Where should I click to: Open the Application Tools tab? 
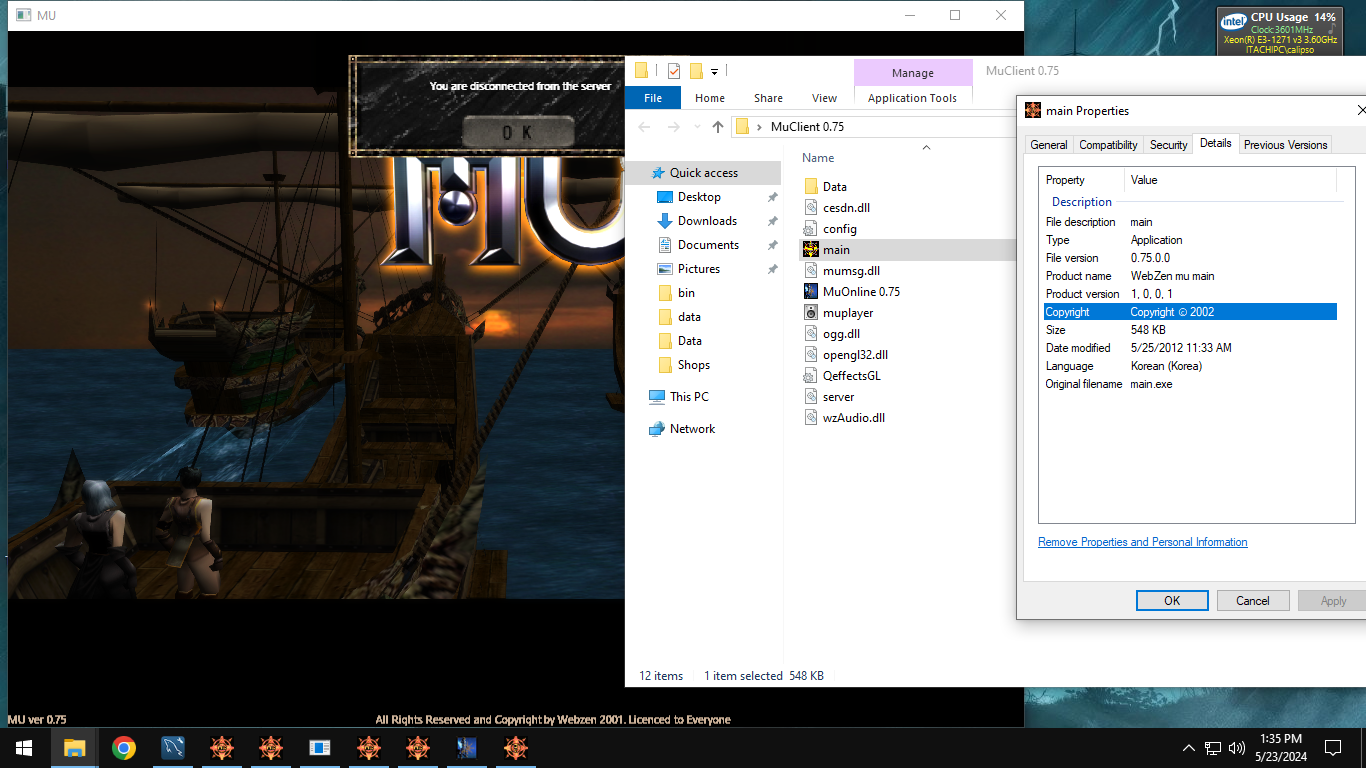[x=913, y=98]
